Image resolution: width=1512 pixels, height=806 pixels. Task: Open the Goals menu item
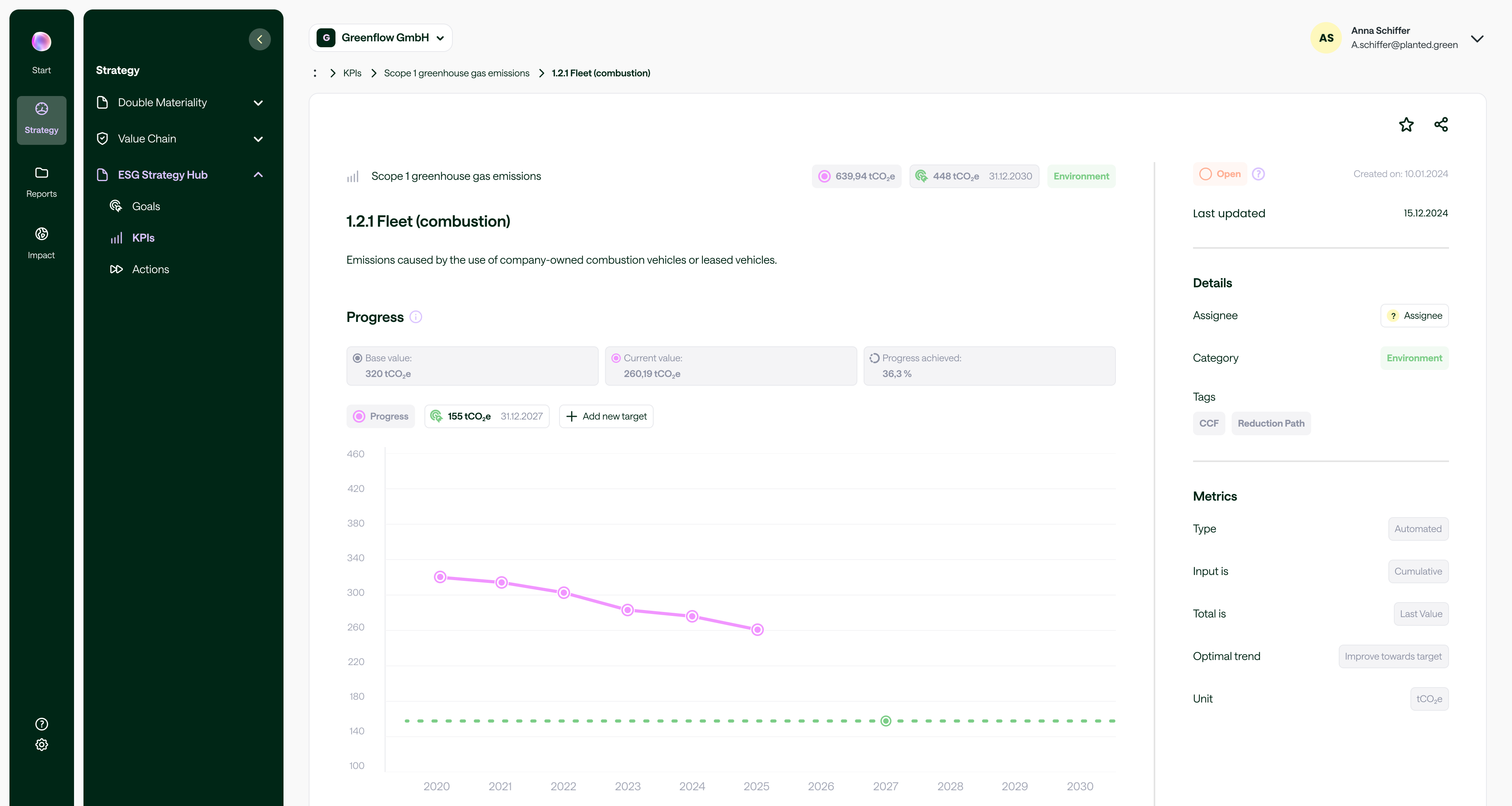(x=146, y=207)
